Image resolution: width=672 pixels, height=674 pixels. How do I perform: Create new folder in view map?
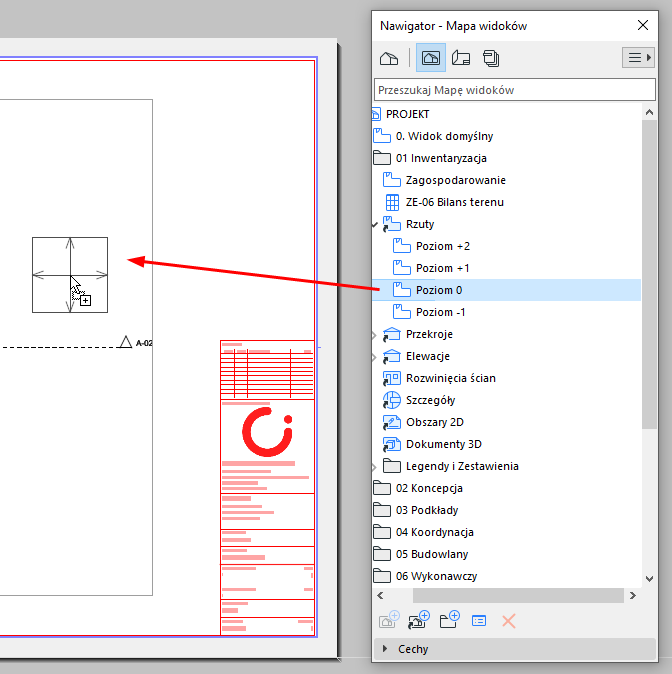[x=449, y=620]
